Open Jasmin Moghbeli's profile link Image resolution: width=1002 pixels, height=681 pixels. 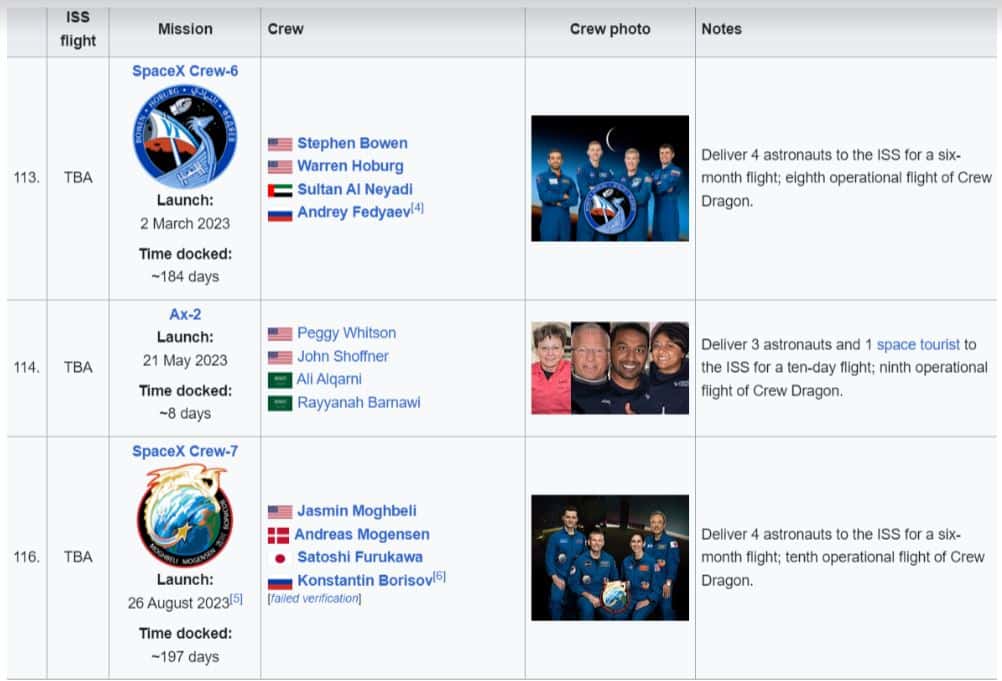point(355,510)
